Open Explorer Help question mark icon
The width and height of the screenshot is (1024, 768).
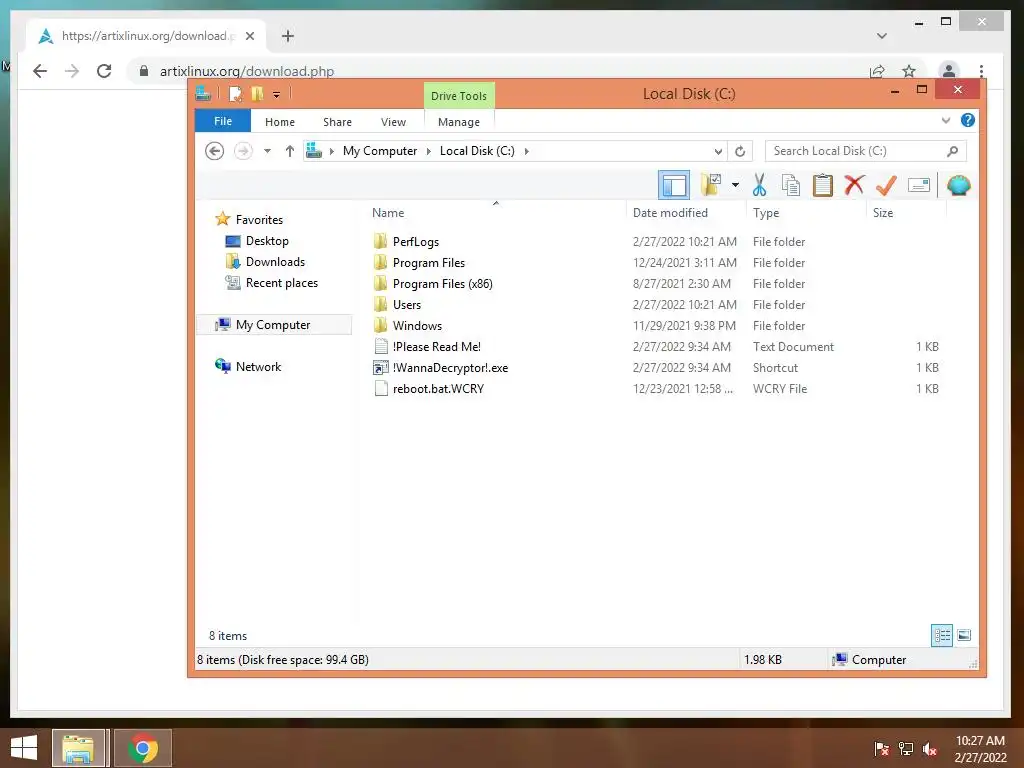click(968, 120)
